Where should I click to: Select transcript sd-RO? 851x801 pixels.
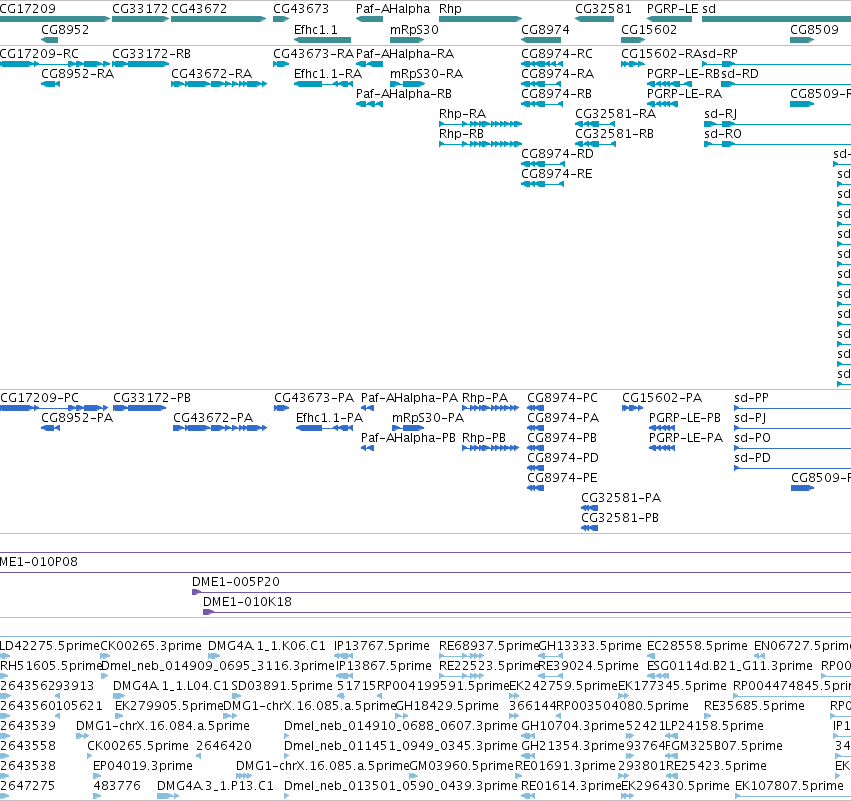(722, 134)
